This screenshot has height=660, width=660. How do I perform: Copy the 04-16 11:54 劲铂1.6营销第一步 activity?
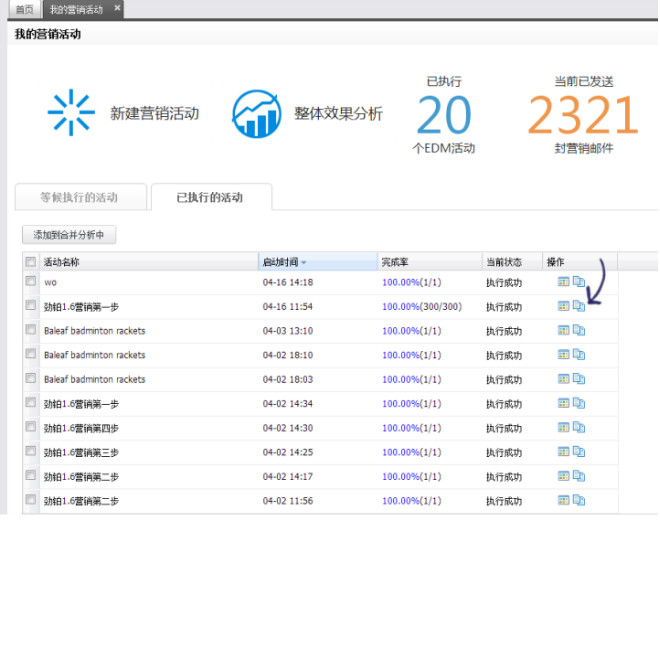[579, 307]
